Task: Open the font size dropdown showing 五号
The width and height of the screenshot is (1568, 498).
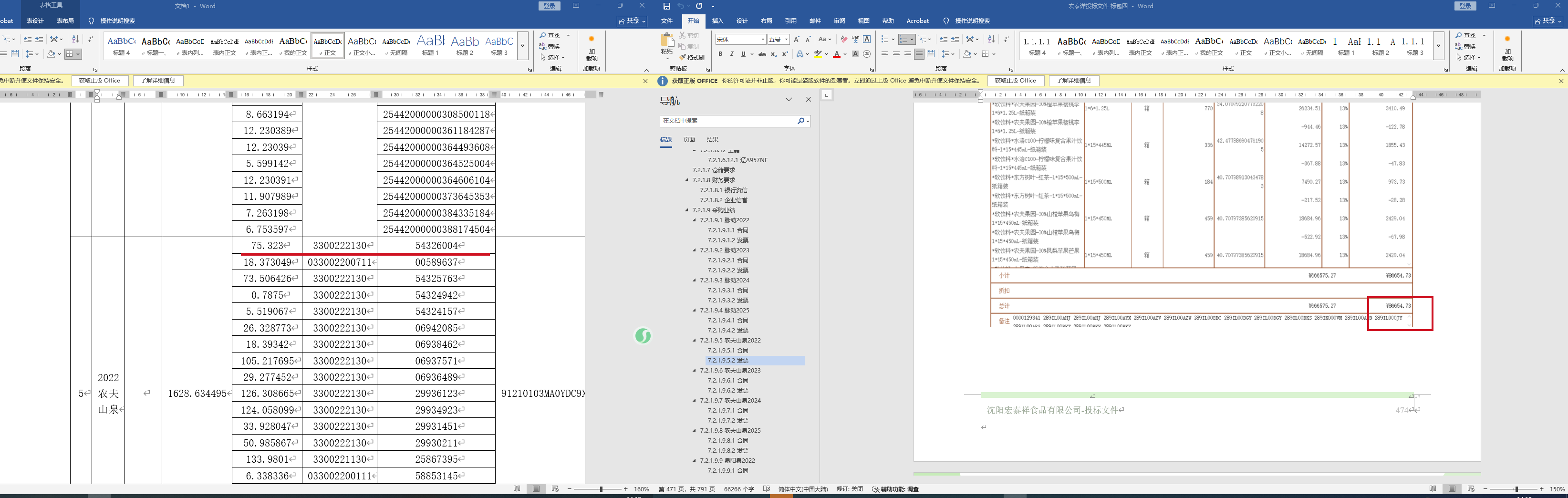Action: [x=787, y=40]
